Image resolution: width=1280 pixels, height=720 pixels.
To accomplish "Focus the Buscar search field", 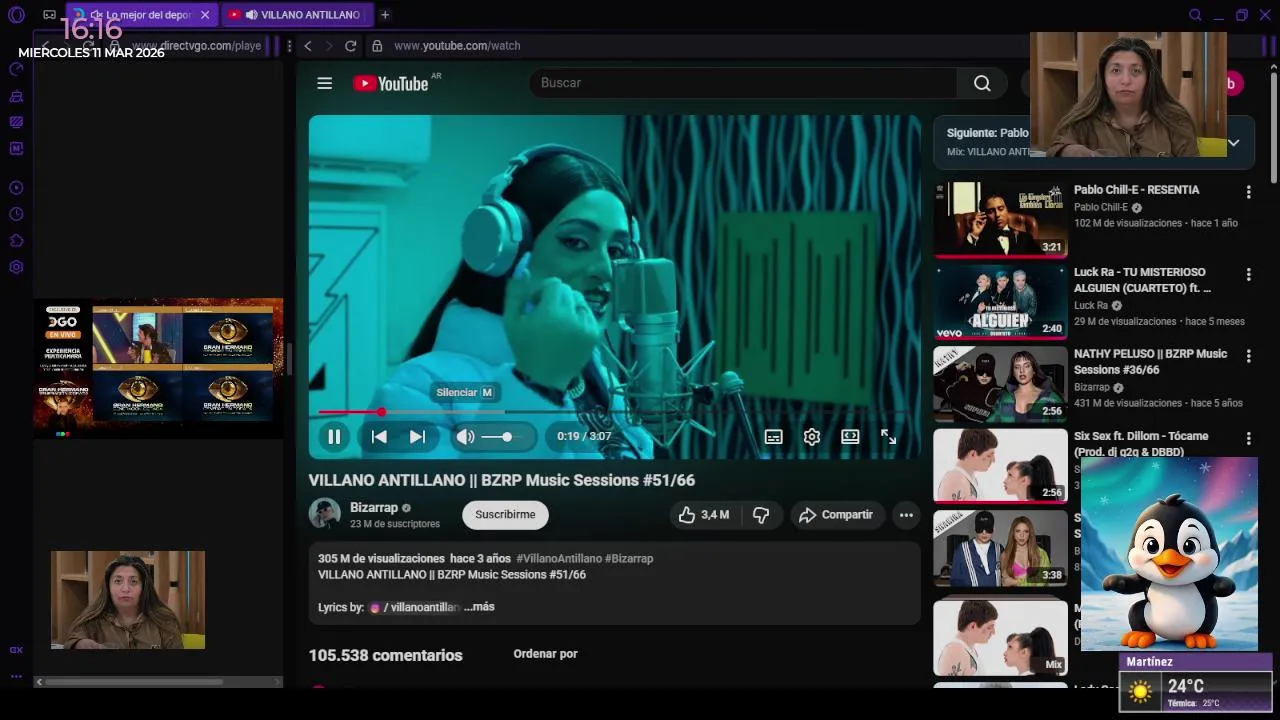I will click(743, 83).
